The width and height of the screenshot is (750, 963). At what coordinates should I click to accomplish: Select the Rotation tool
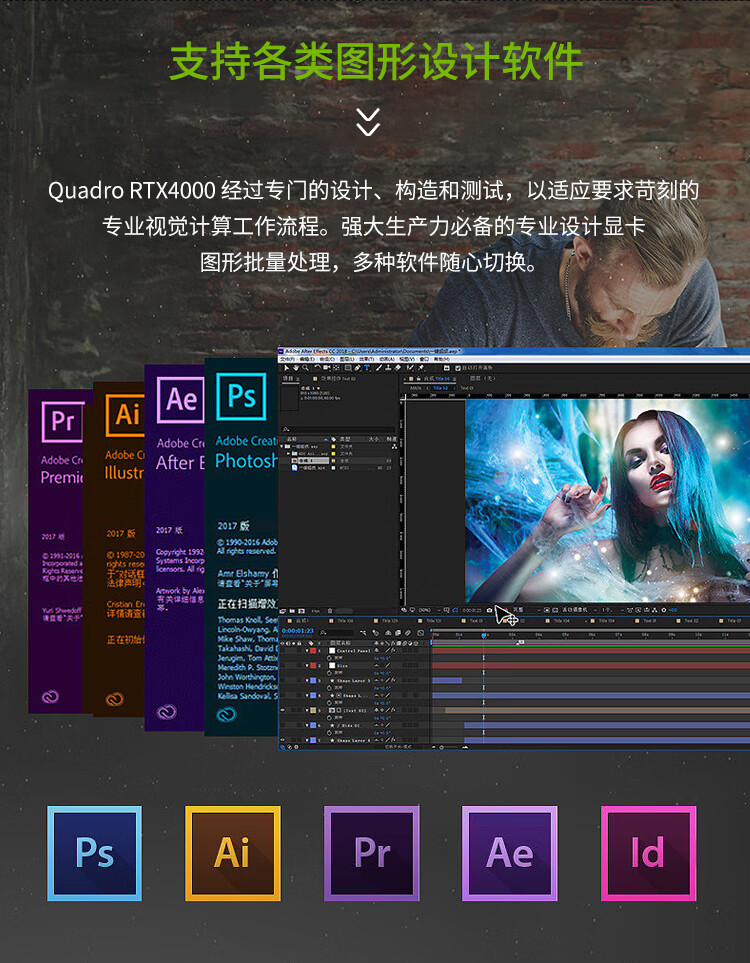tap(317, 368)
